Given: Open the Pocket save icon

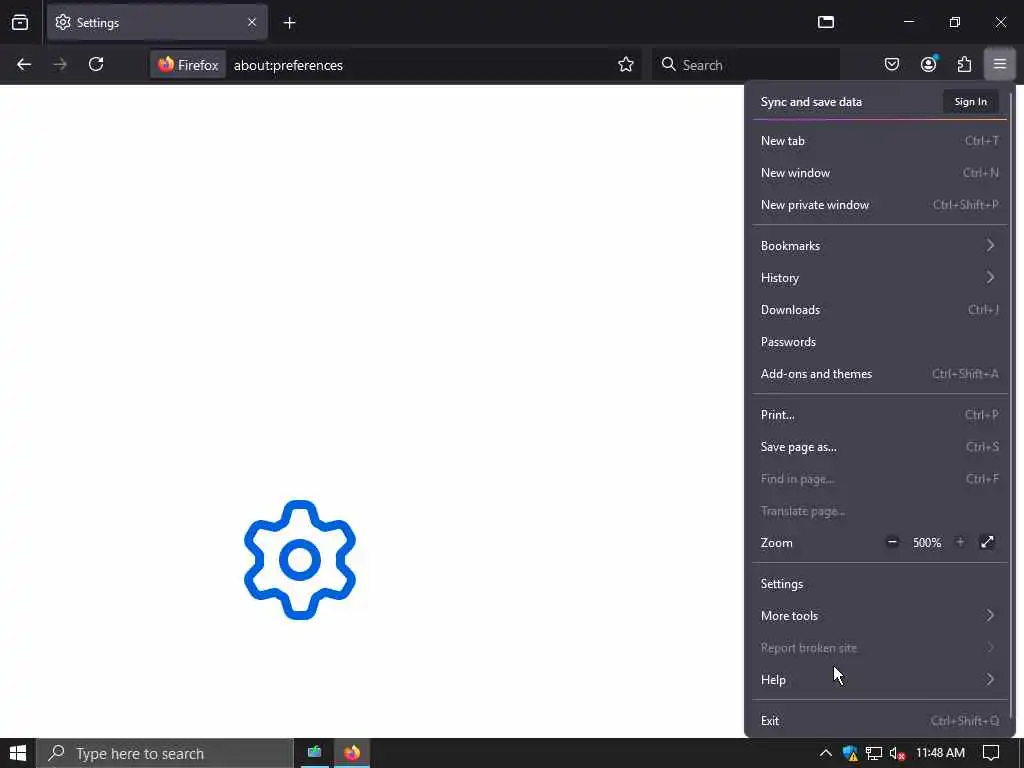Looking at the screenshot, I should tap(892, 64).
